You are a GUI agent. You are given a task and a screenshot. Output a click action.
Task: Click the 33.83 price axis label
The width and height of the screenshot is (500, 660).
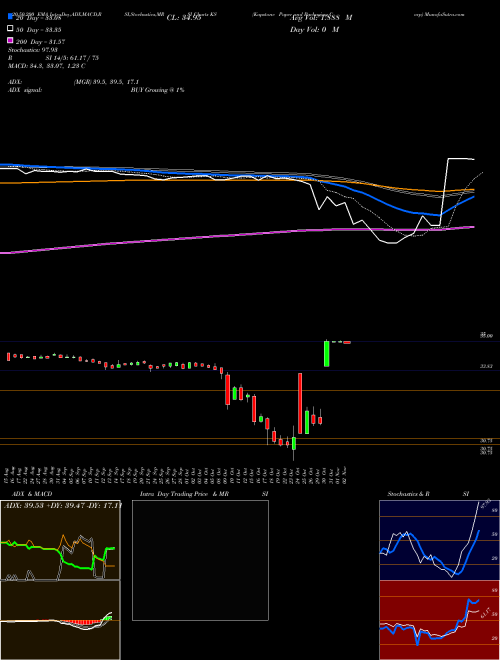(487, 367)
